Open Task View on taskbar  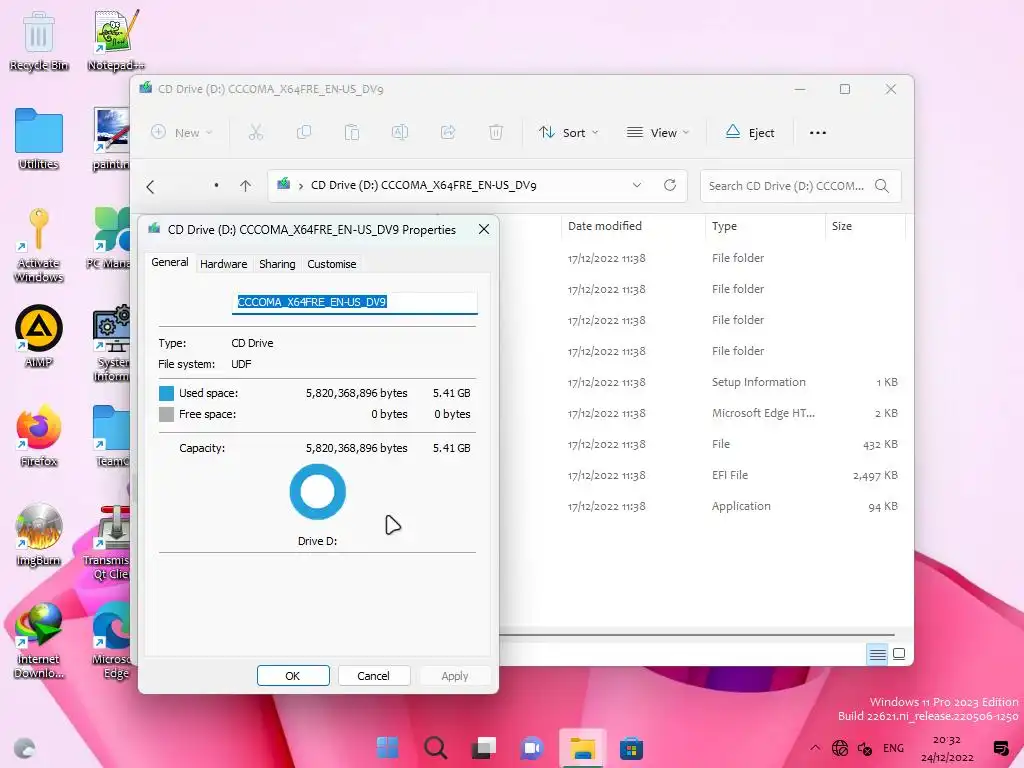click(x=484, y=748)
